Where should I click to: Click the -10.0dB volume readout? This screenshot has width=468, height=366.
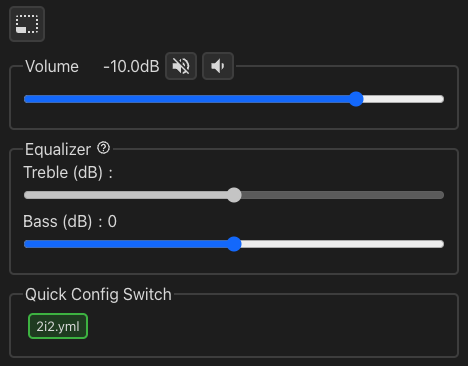pyautogui.click(x=131, y=66)
